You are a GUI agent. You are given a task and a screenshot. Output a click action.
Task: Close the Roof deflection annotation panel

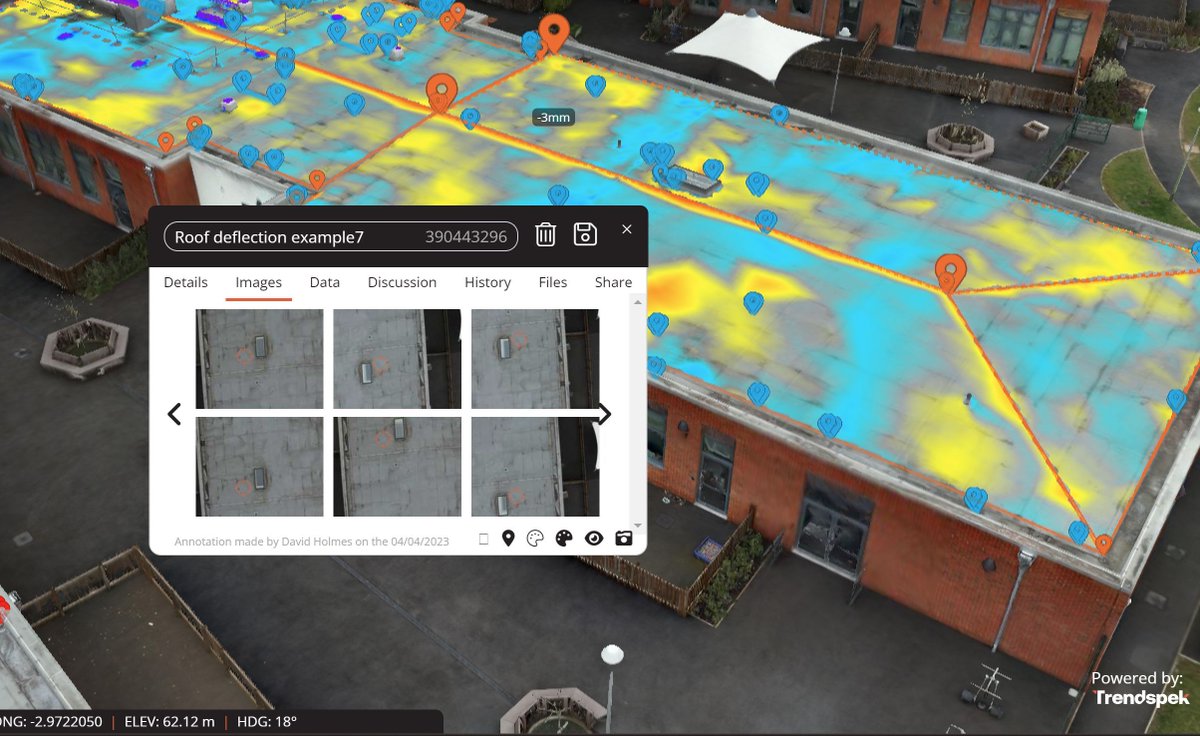[x=627, y=229]
